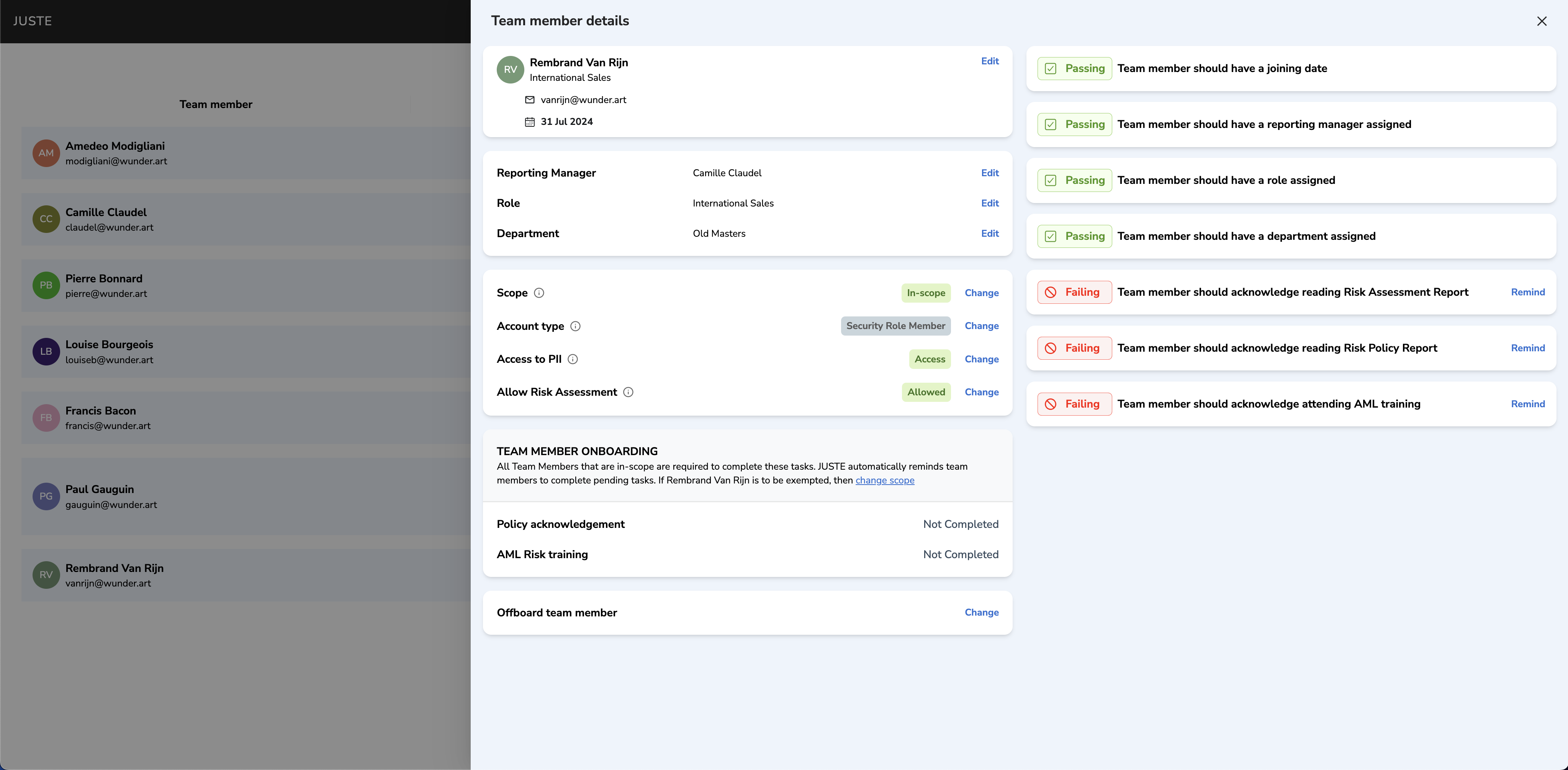Change Offboard team member status
1568x770 pixels.
(981, 612)
